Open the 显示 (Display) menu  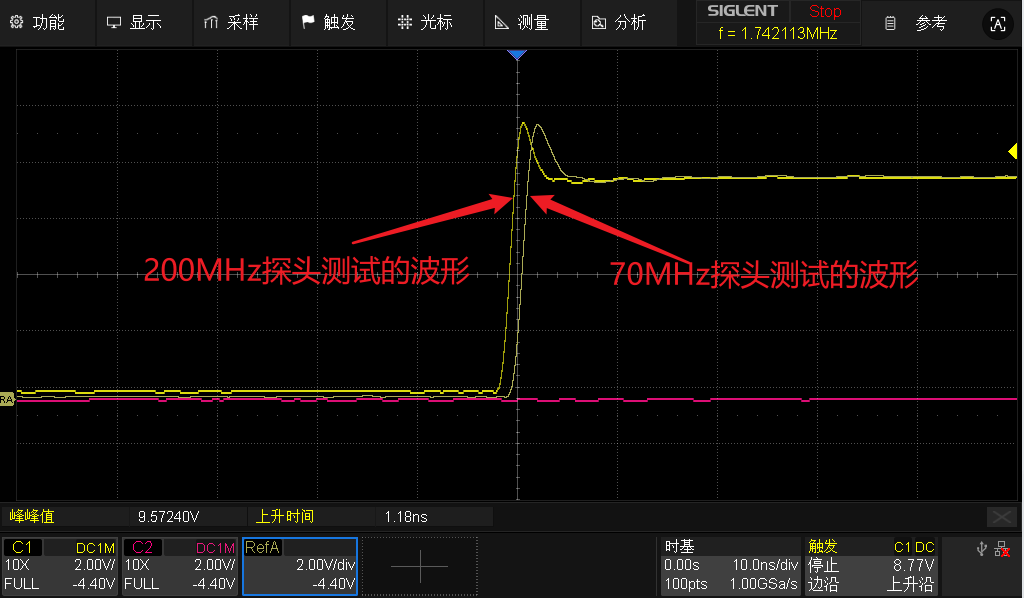(x=134, y=22)
